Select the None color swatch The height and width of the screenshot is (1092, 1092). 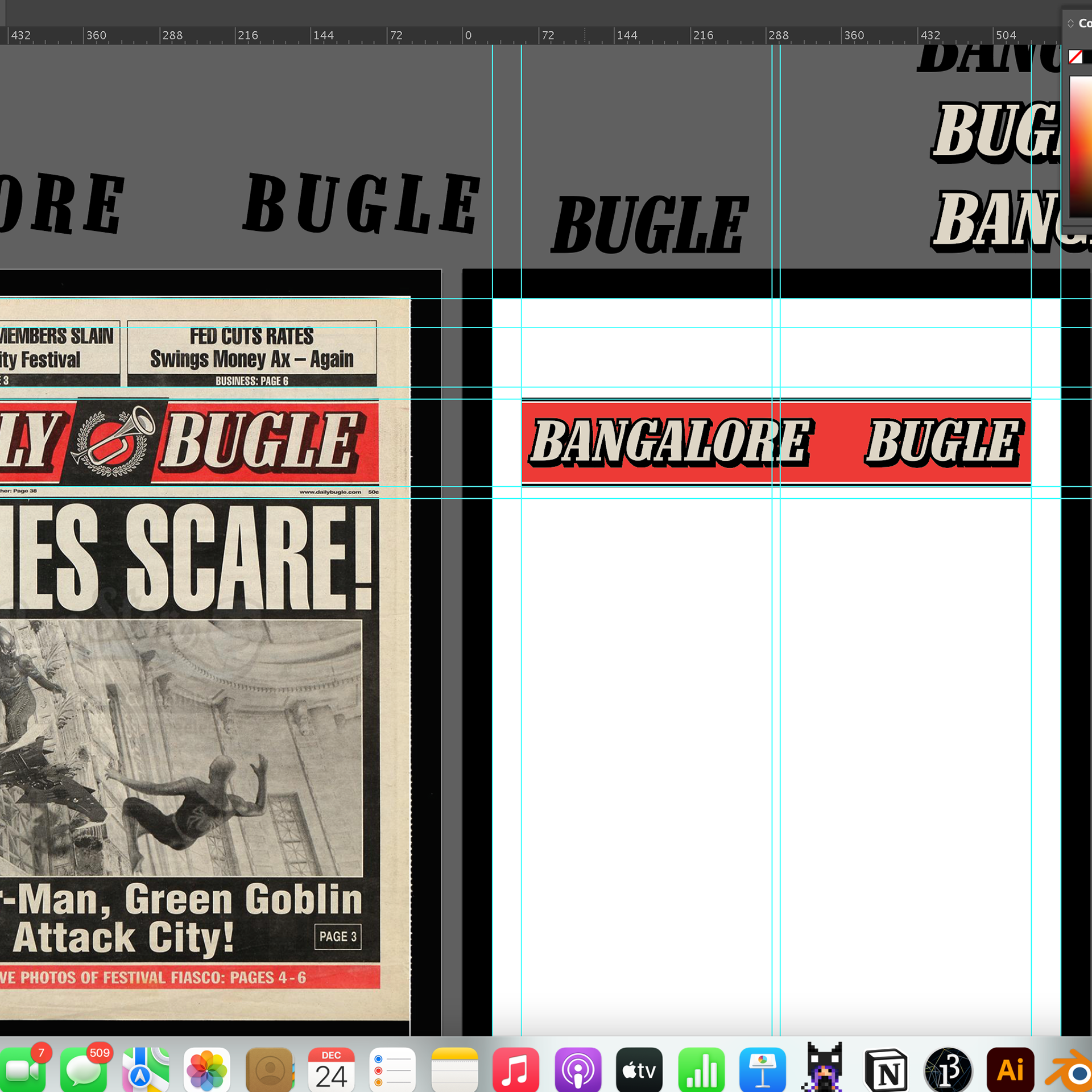(1075, 57)
